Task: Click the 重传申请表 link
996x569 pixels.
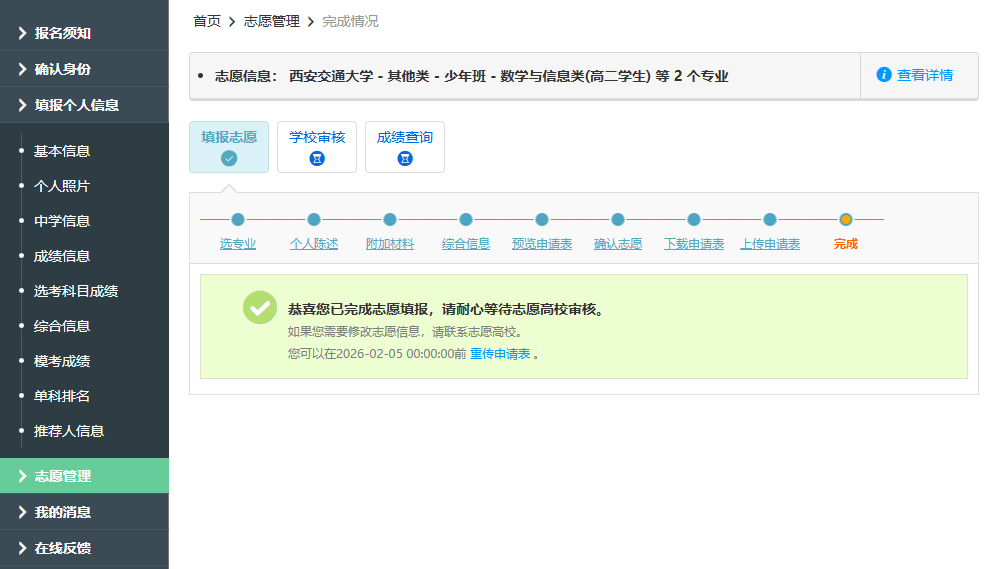Action: point(500,354)
